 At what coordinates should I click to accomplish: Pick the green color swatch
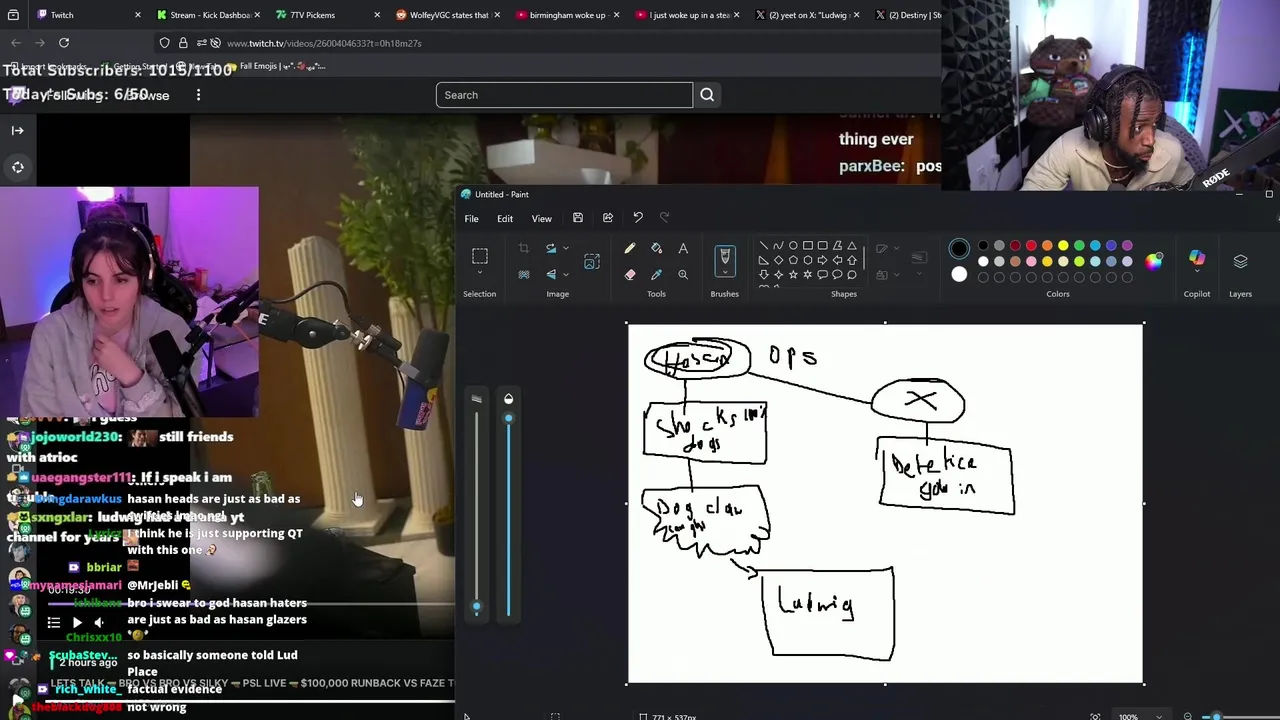pos(1079,245)
